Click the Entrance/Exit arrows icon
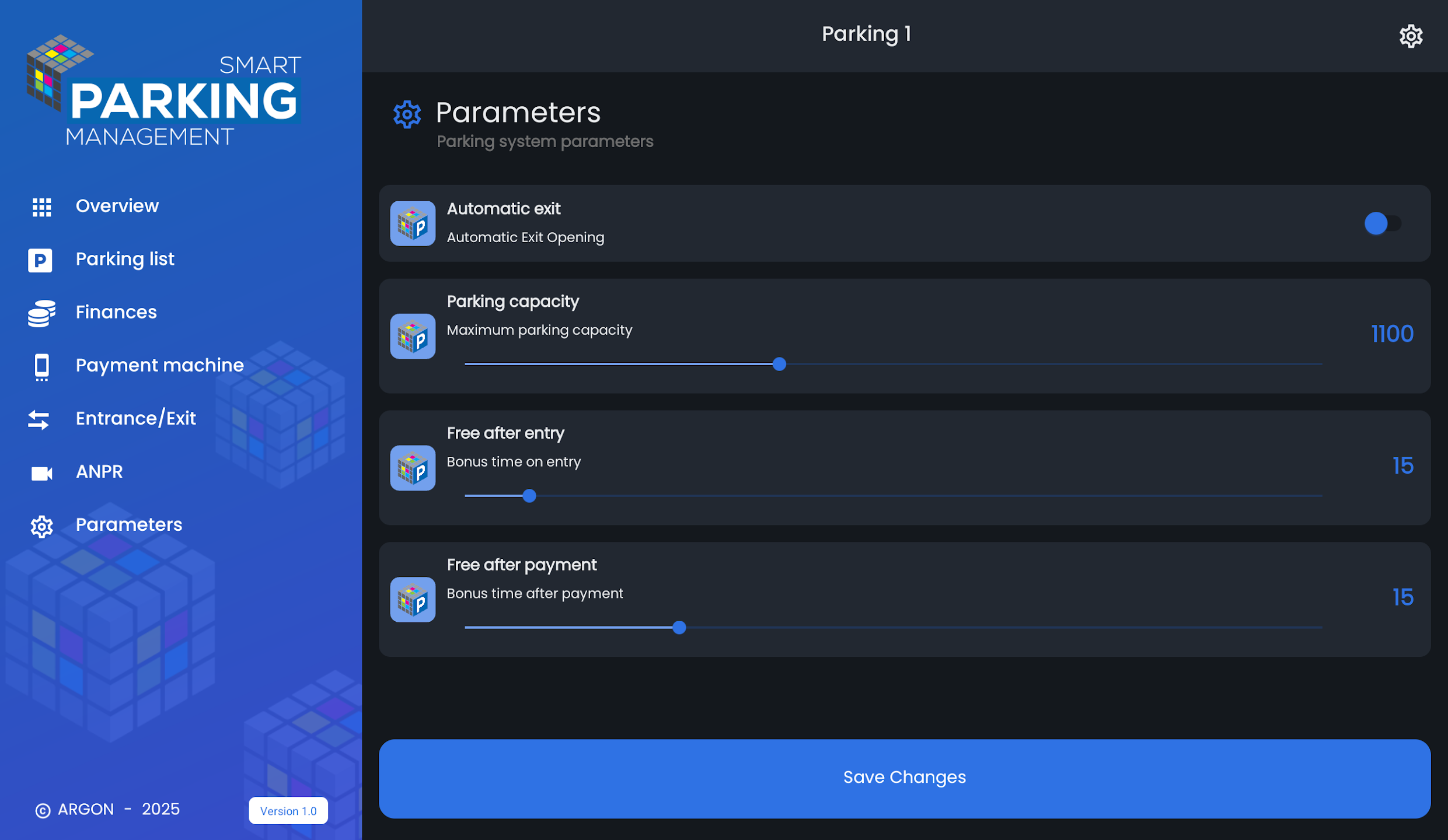Image resolution: width=1448 pixels, height=840 pixels. pos(39,419)
